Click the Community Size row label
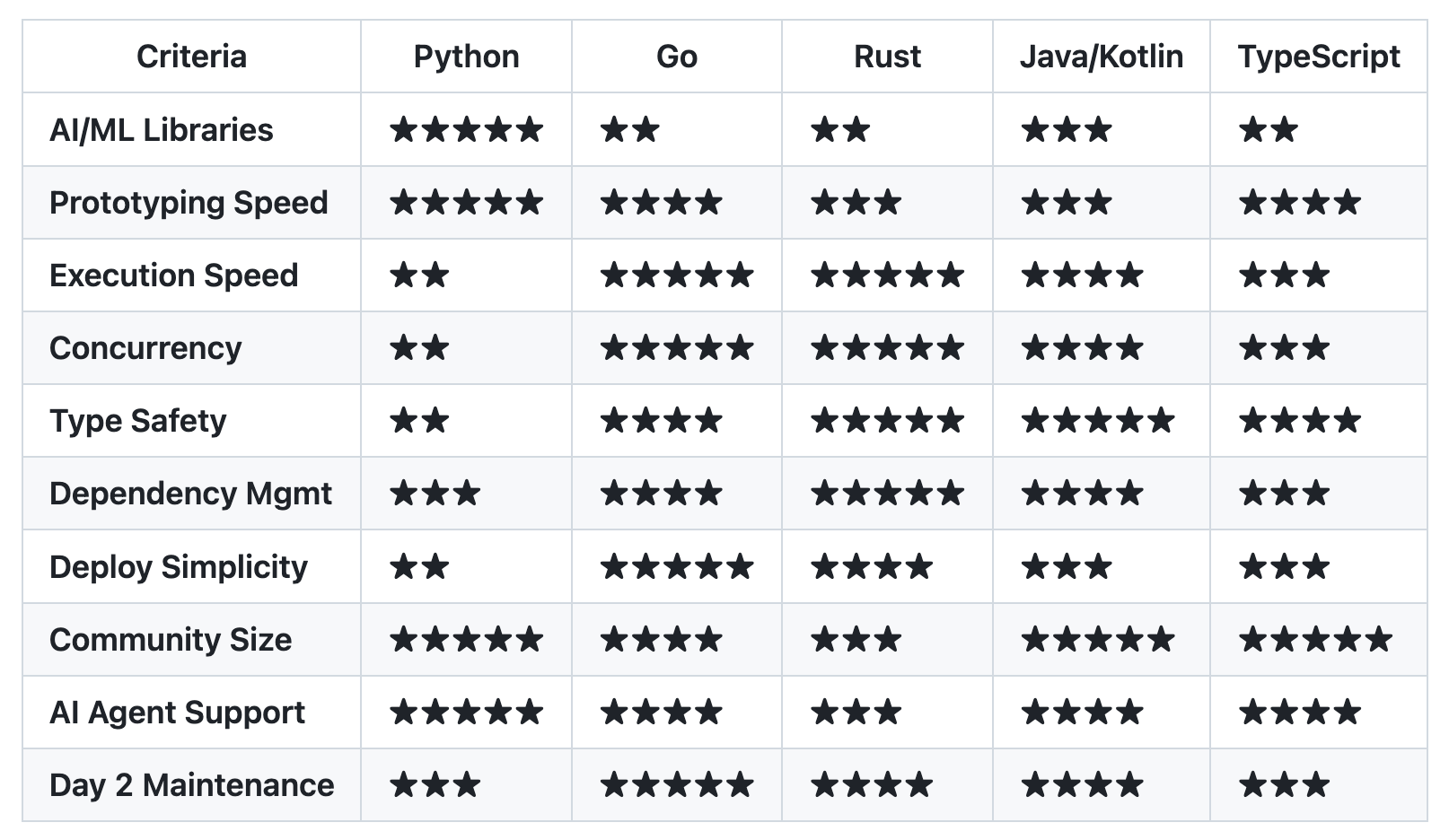Screen dimensions: 1449x840 (x=171, y=640)
